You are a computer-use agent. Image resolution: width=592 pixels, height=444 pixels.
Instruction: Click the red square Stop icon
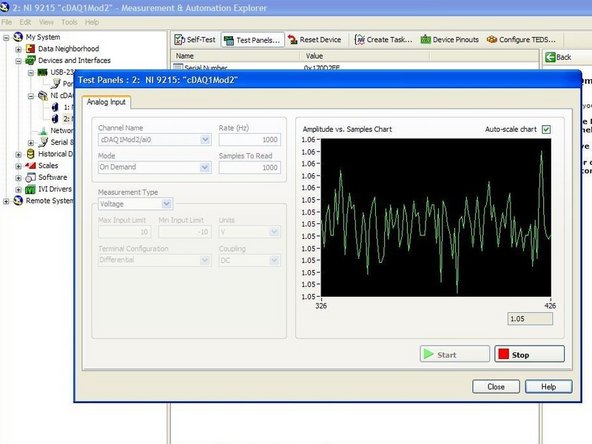coord(504,354)
